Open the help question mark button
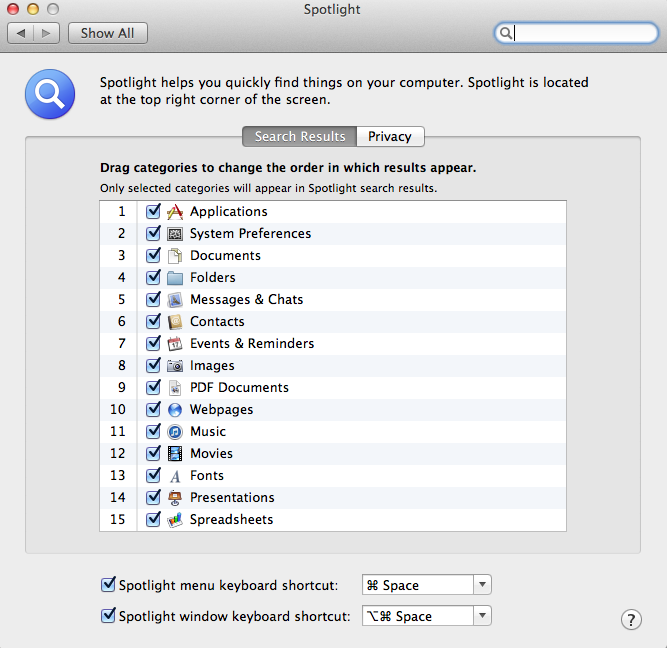 [631, 619]
